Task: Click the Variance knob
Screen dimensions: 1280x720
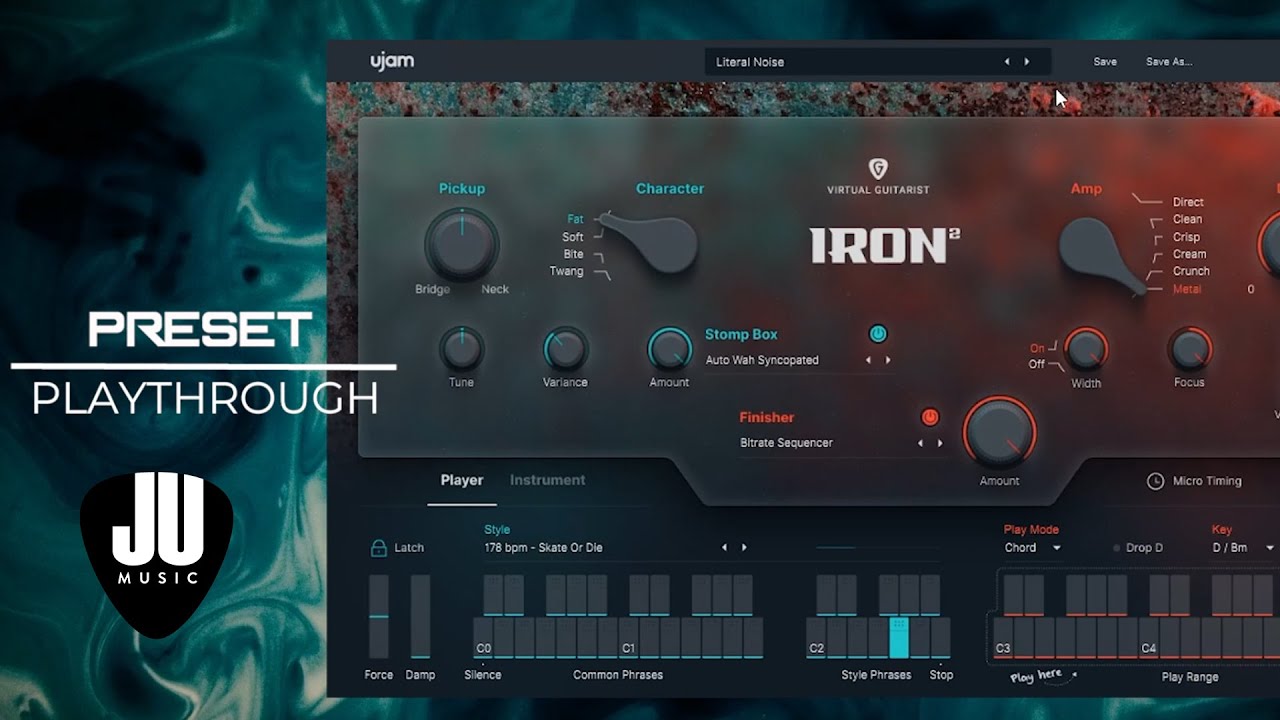Action: 565,350
